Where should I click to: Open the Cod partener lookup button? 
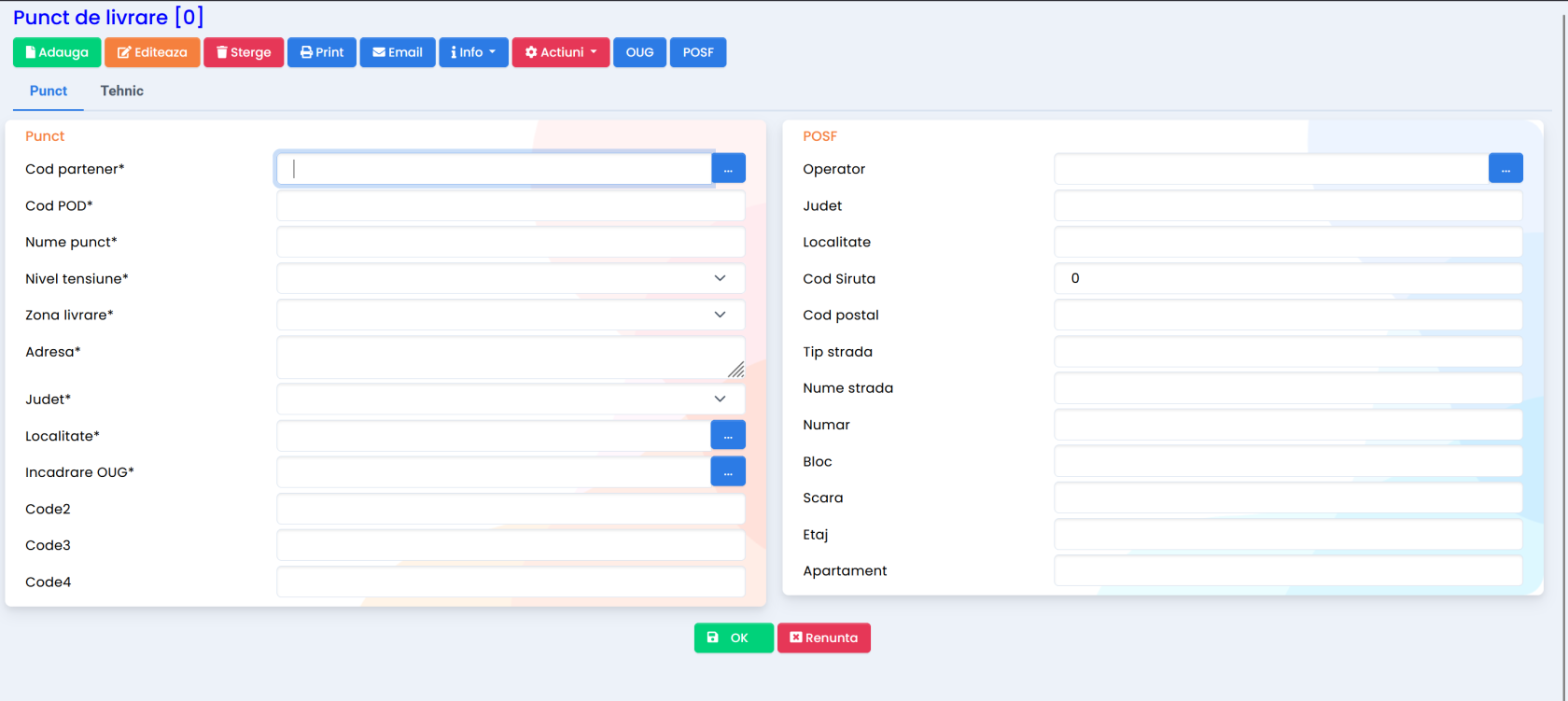tap(728, 169)
